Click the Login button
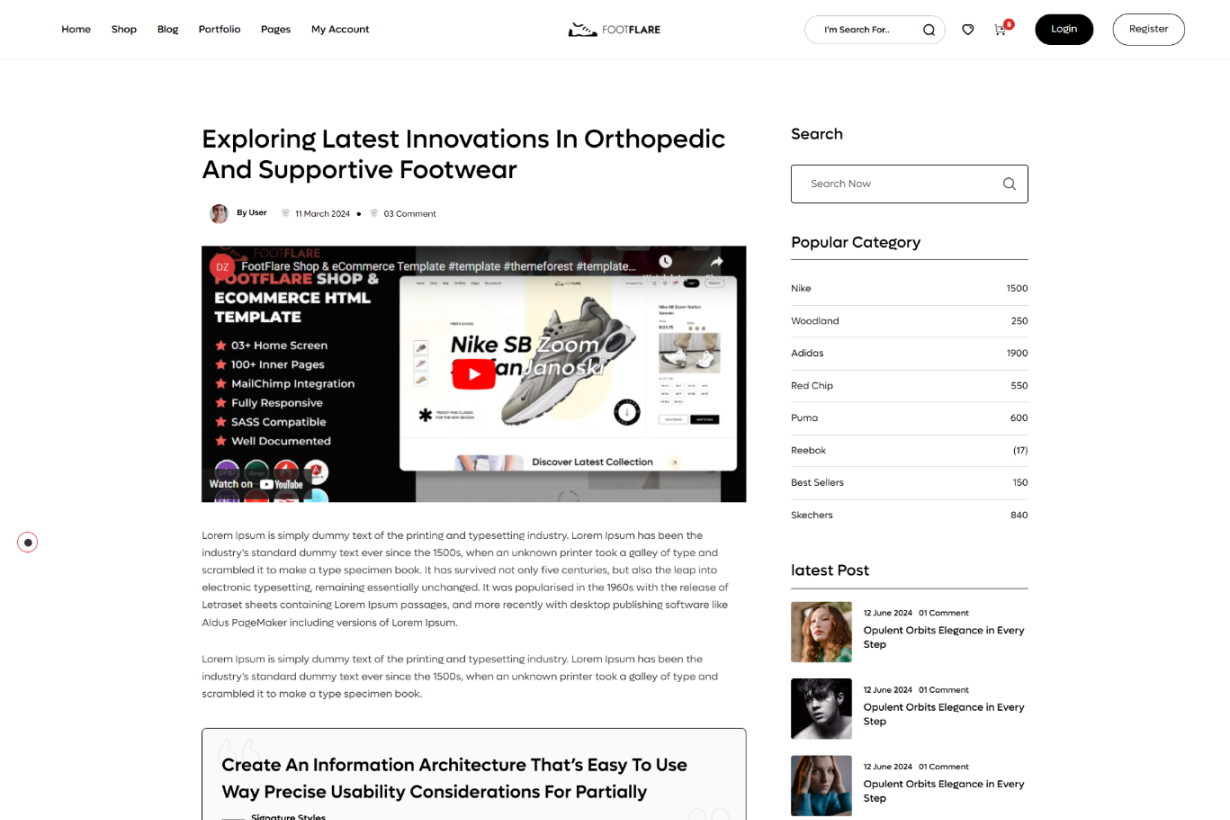This screenshot has width=1230, height=820. pyautogui.click(x=1064, y=29)
